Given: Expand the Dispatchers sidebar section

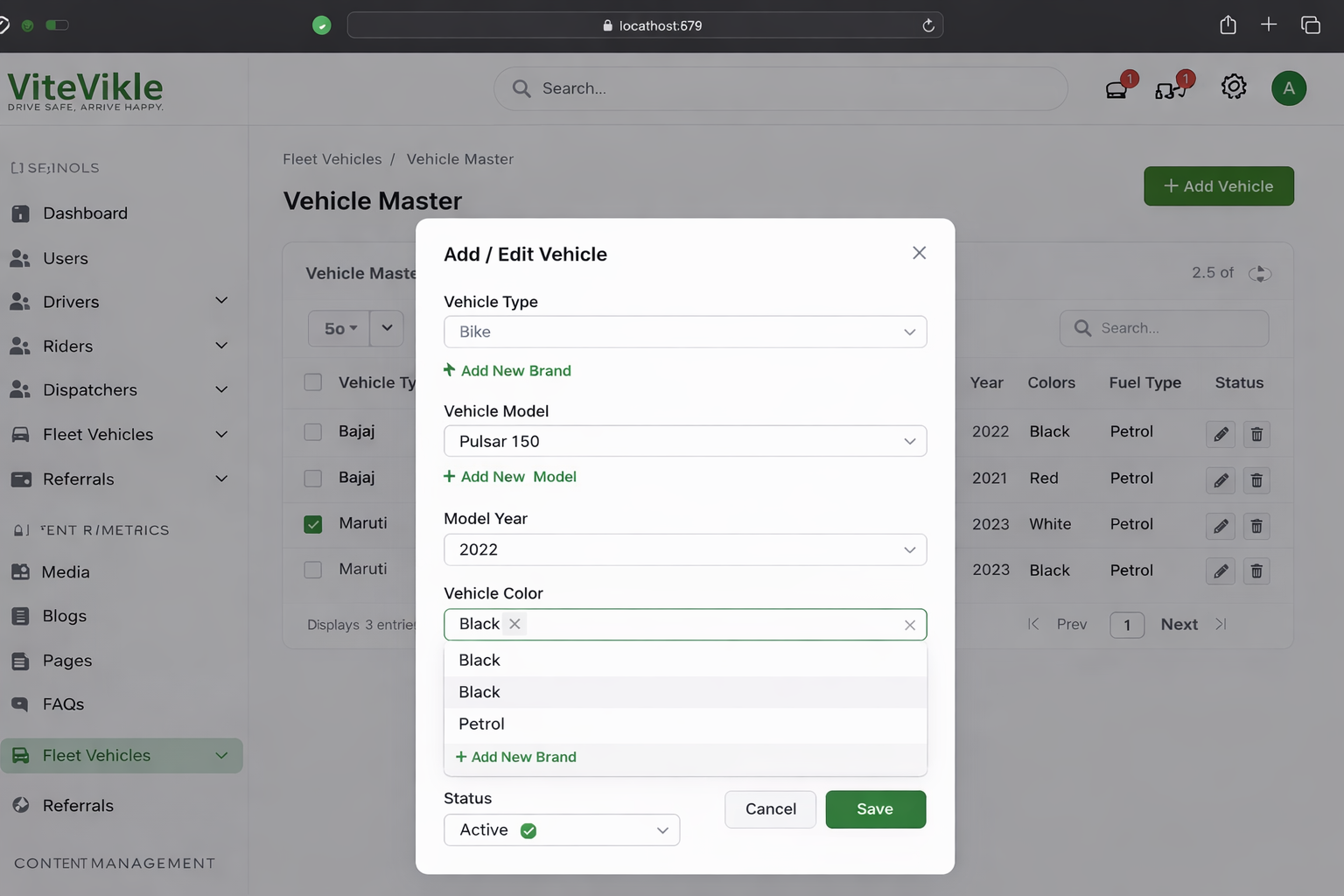Looking at the screenshot, I should [221, 389].
